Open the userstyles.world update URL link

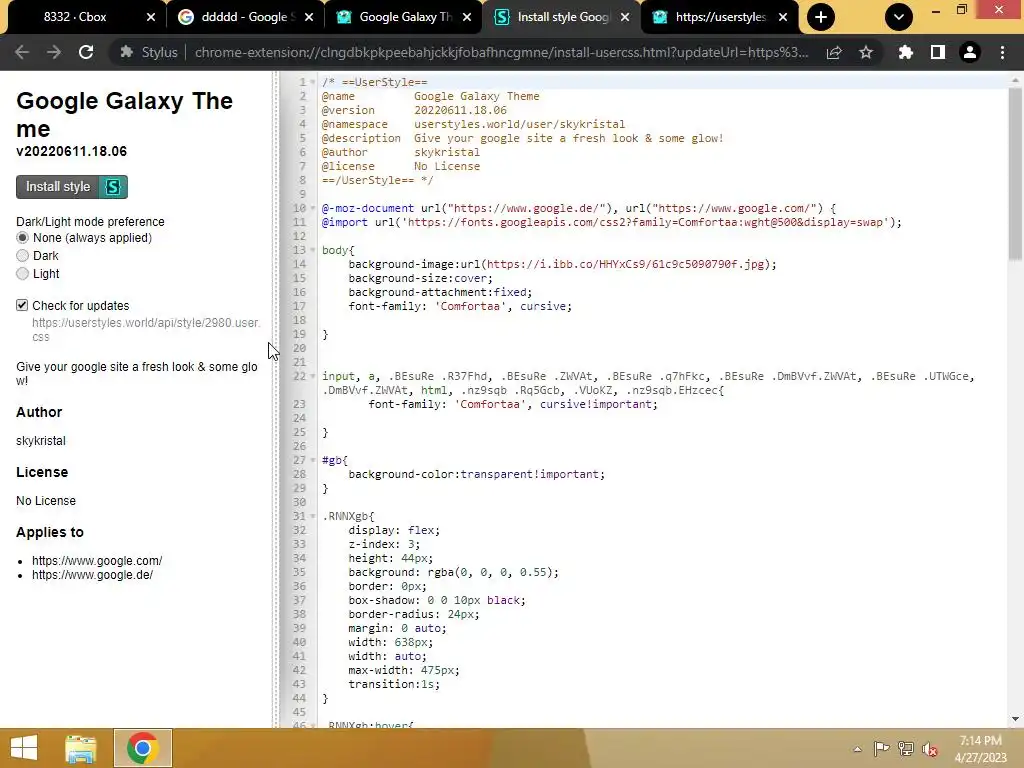tap(146, 330)
